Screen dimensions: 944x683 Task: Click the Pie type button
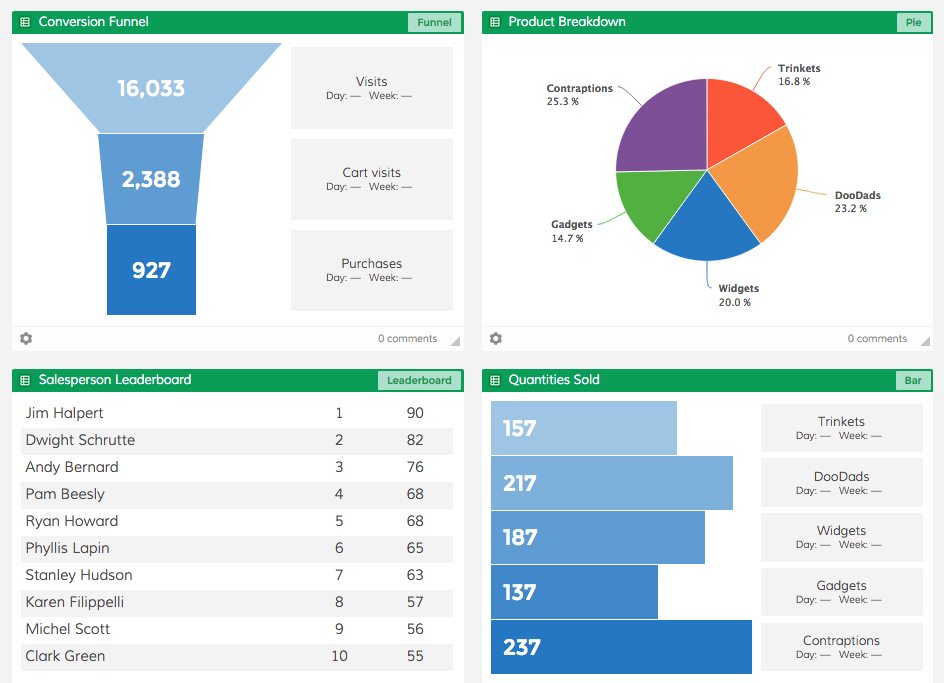[x=913, y=22]
